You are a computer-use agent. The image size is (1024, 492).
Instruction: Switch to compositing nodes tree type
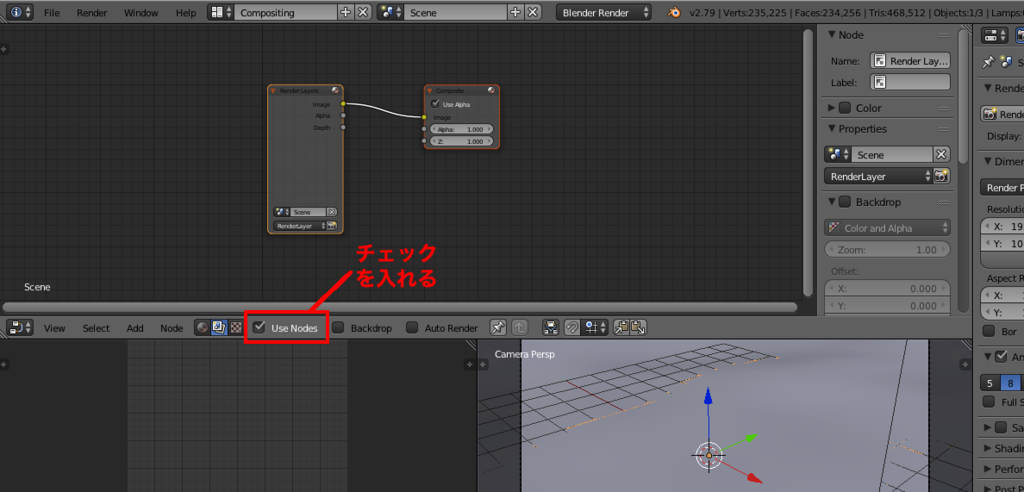coord(219,327)
